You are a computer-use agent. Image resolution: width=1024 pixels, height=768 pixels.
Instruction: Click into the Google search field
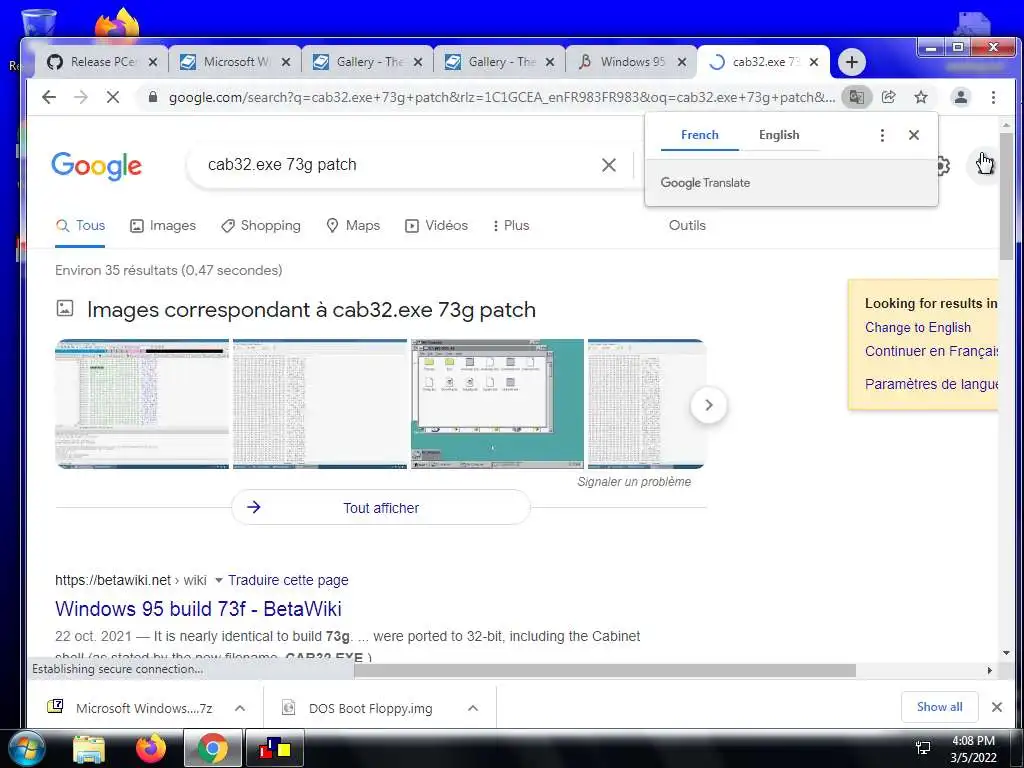[x=398, y=165]
